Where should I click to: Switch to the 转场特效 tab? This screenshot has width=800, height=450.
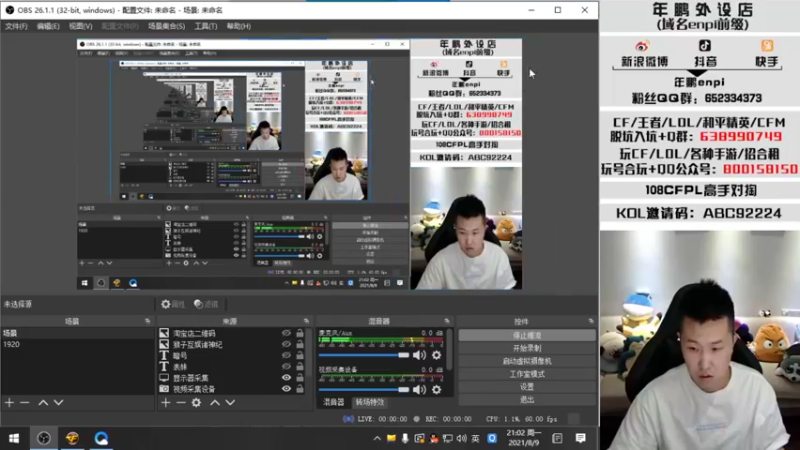369,403
